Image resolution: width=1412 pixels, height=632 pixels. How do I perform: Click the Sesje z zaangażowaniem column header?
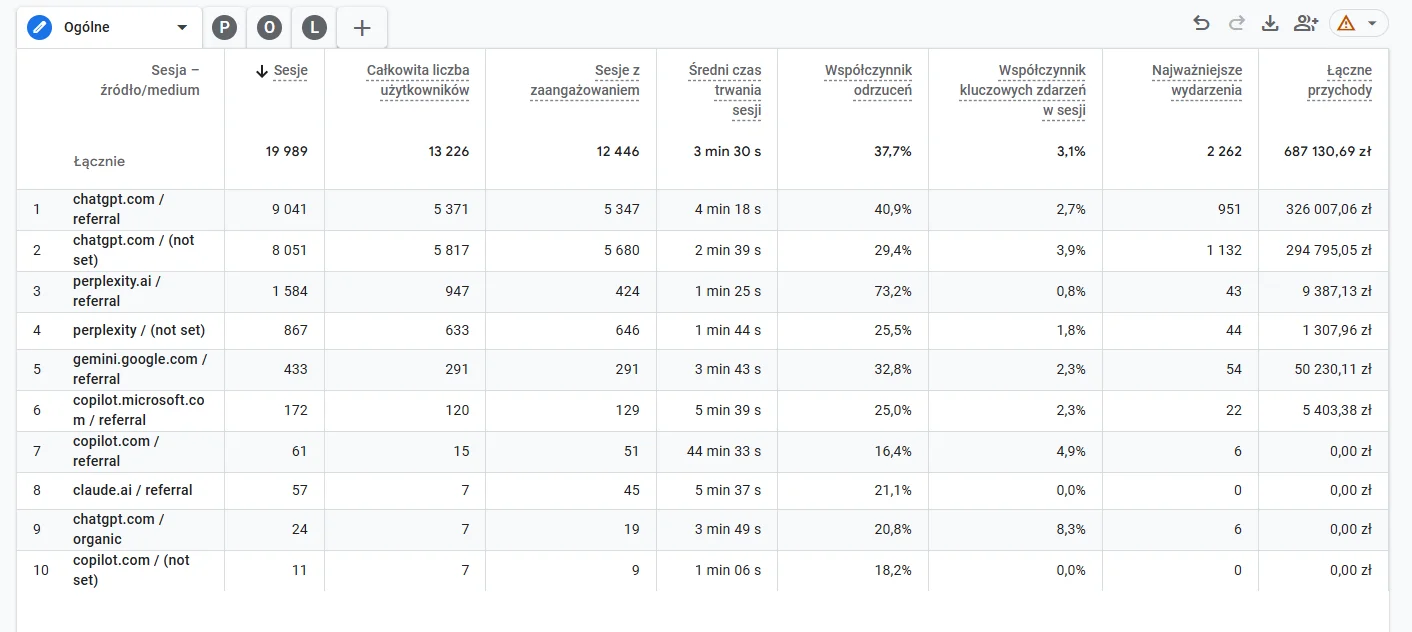[x=585, y=80]
